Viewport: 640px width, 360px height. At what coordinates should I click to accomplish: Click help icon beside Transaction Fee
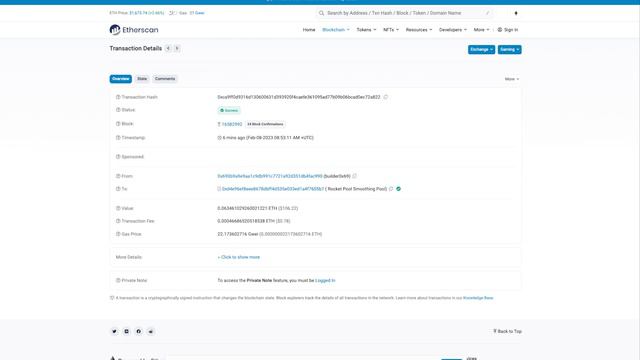118,221
